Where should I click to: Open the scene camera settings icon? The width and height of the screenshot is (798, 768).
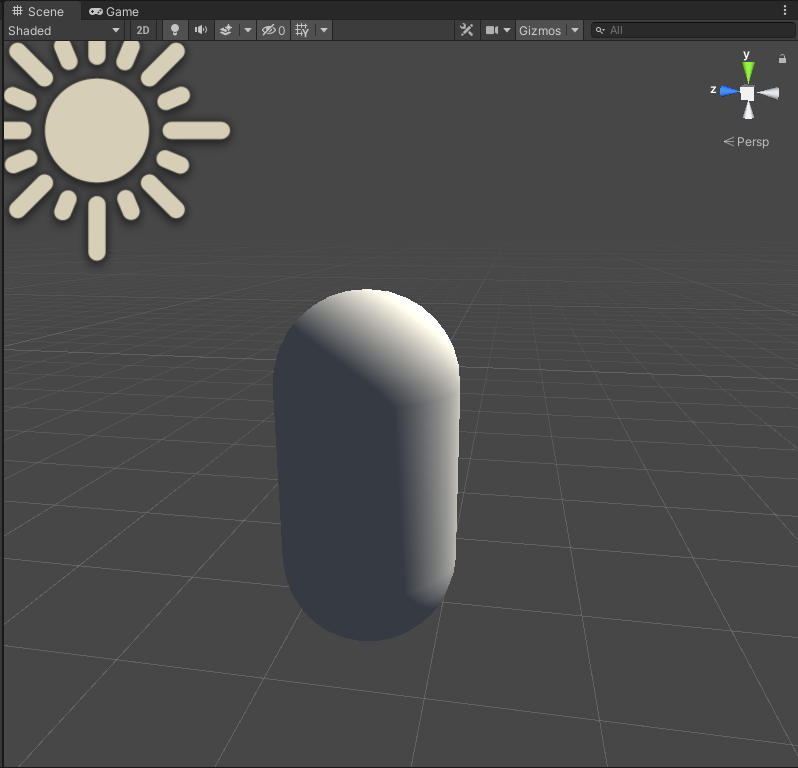click(x=492, y=31)
